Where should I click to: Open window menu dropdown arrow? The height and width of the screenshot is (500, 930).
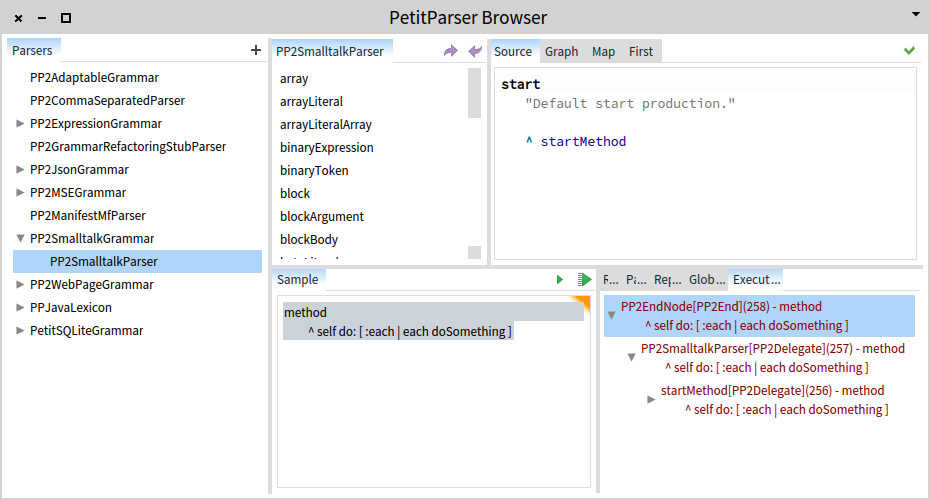pyautogui.click(x=916, y=14)
